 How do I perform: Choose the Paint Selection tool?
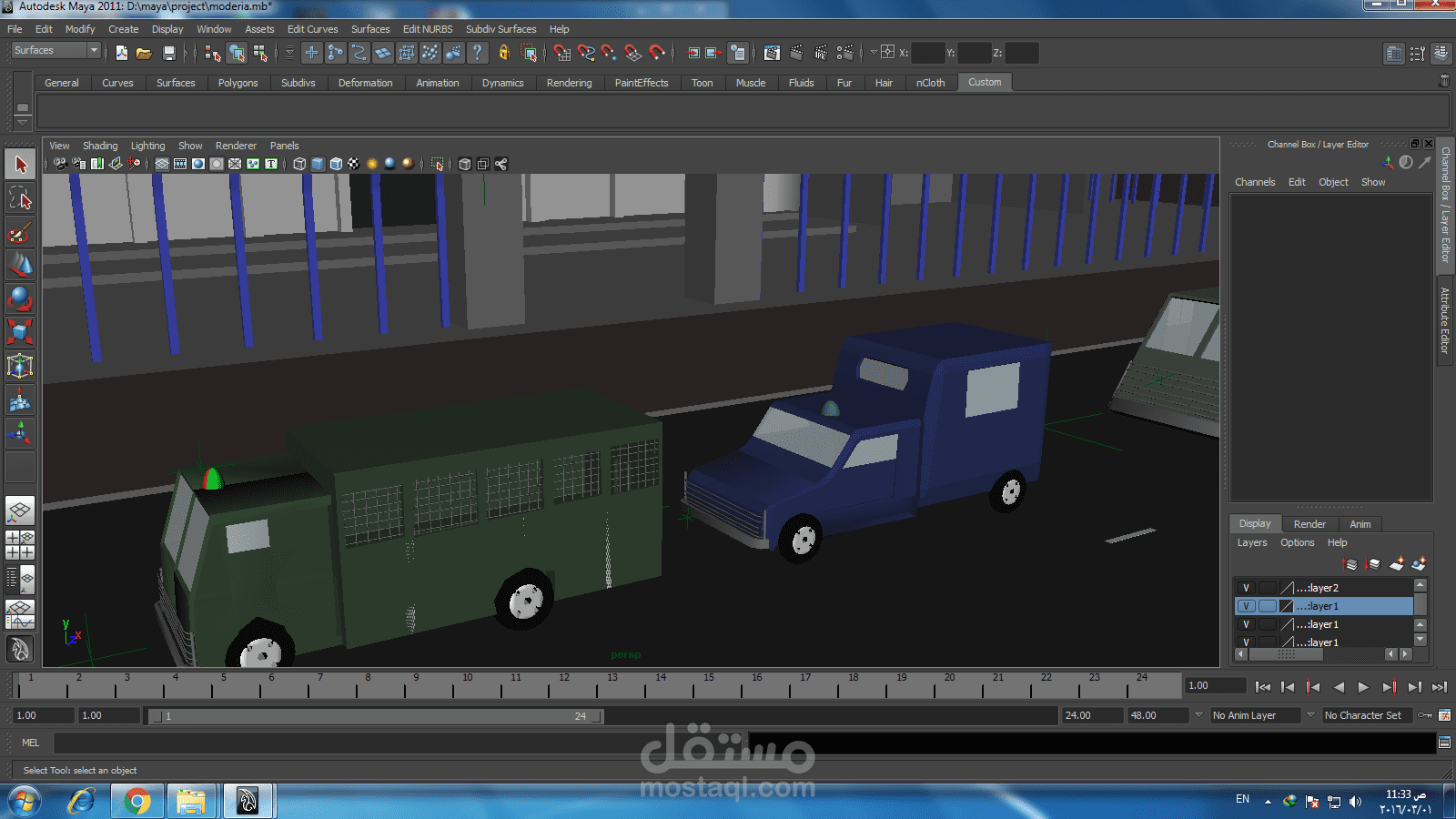20,232
